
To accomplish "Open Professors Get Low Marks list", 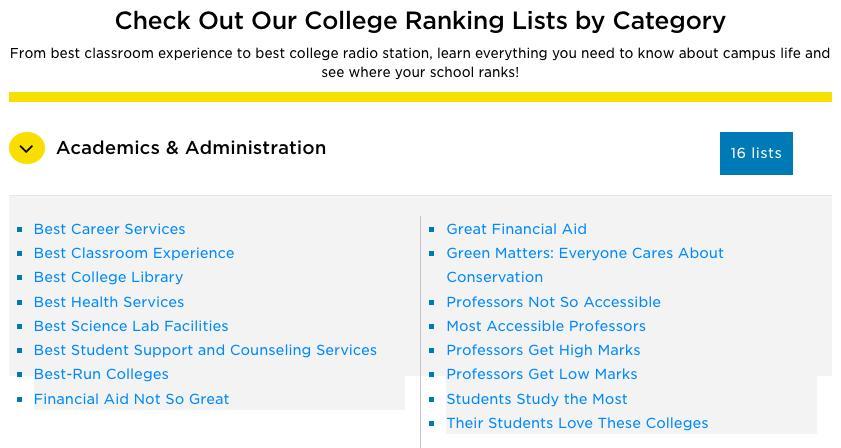I will [x=541, y=374].
